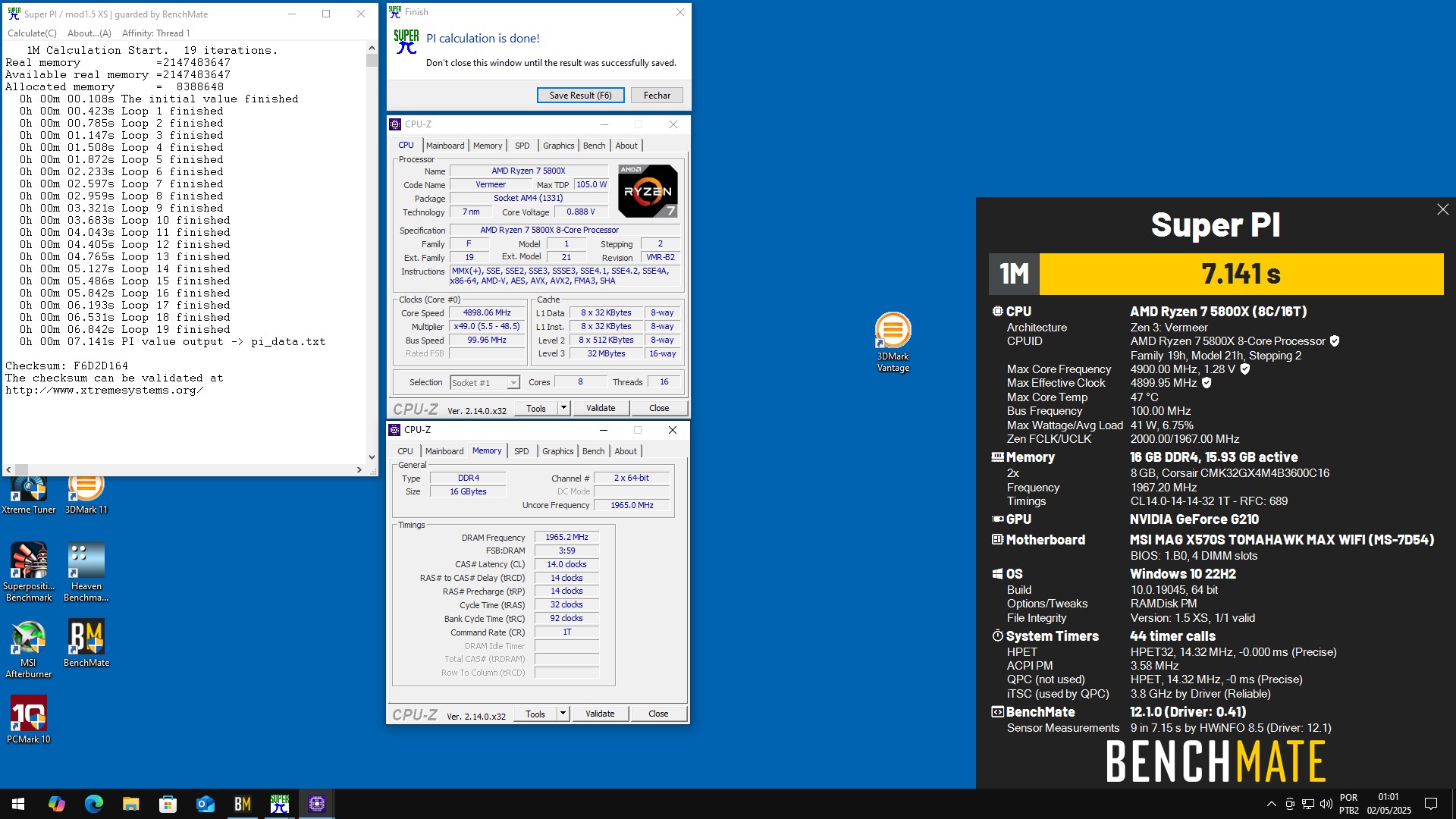Open the MSI Afterburner desktop icon
1456x819 pixels.
(29, 649)
